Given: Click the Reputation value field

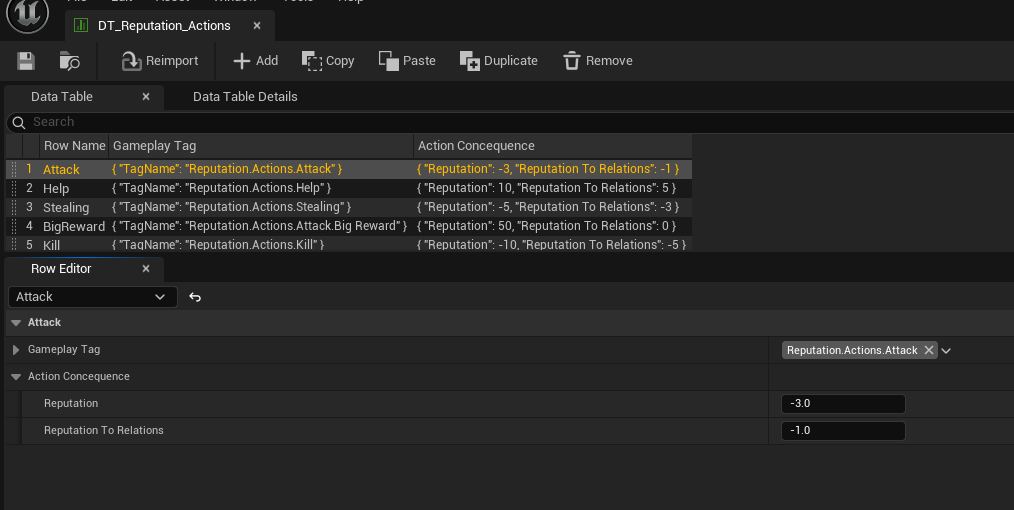Looking at the screenshot, I should click(842, 404).
